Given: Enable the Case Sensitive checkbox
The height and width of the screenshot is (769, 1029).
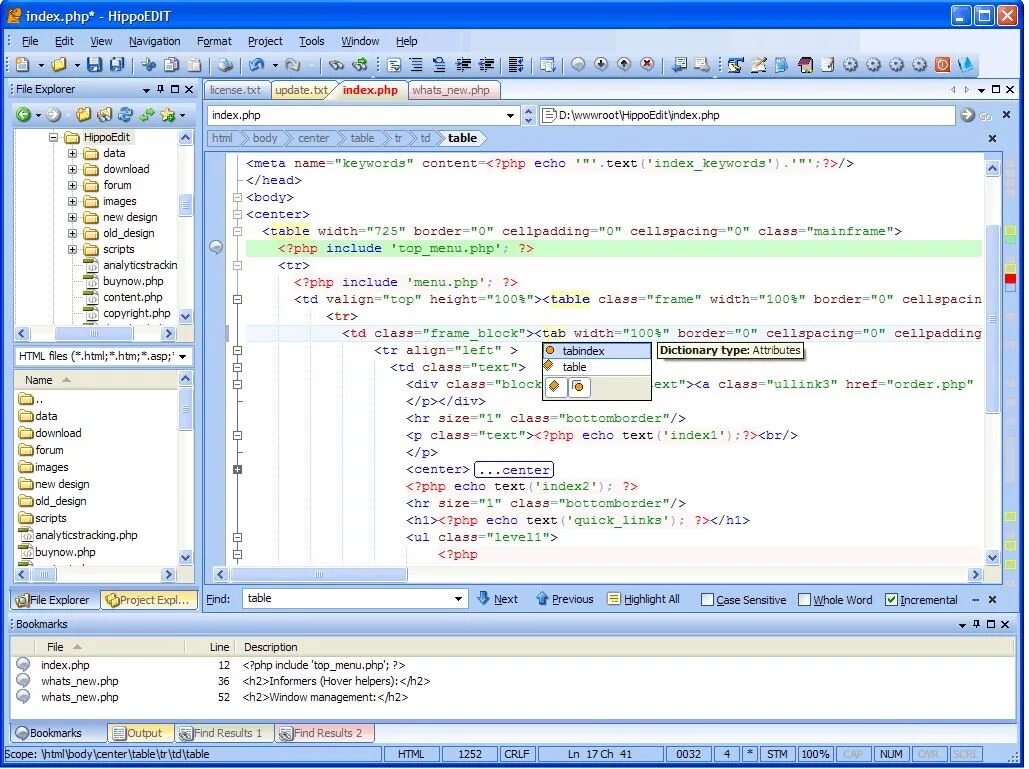Looking at the screenshot, I should point(707,600).
